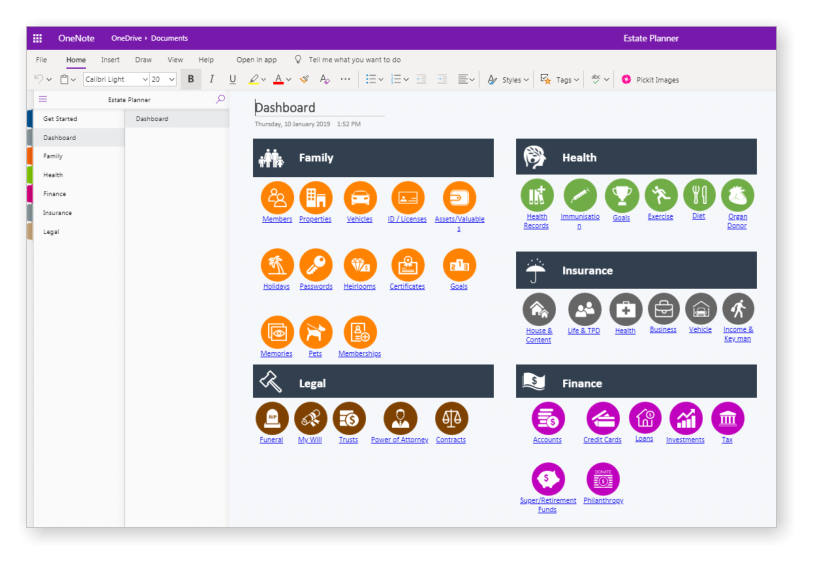
Task: Click the orange Passwords key icon
Action: coord(316,265)
